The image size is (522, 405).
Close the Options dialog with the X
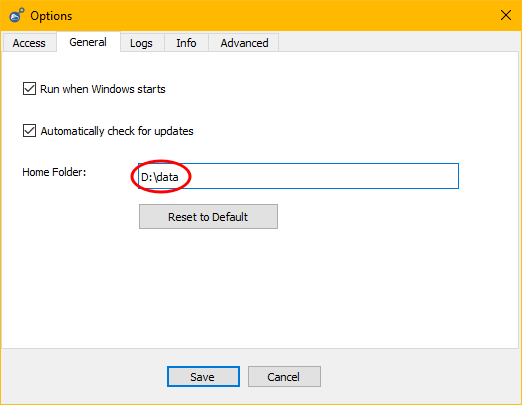coord(506,15)
